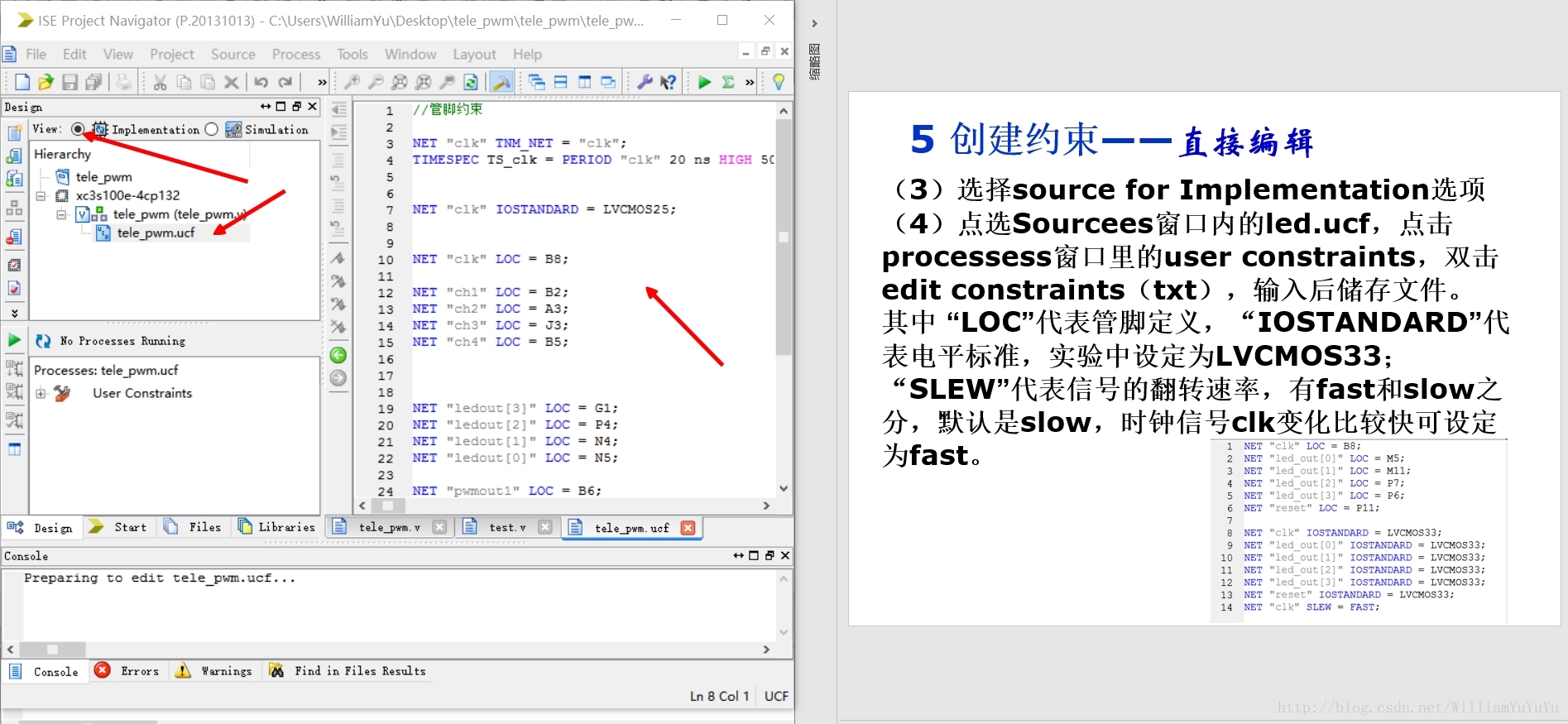Click the Add Source icon in Design sidebar
The width and height of the screenshot is (1568, 724).
[14, 156]
